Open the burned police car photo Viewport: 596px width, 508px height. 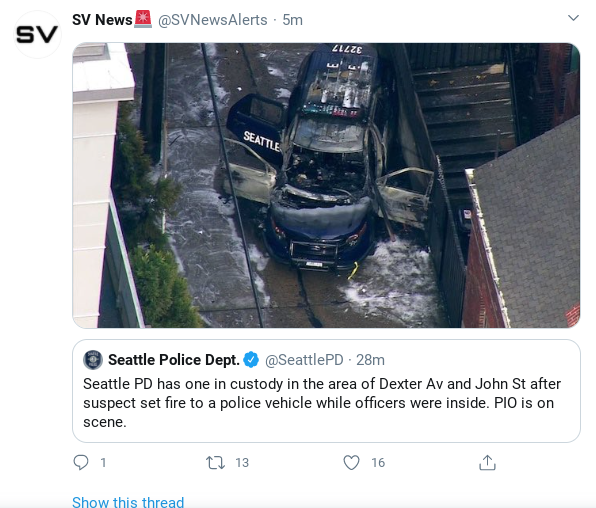[326, 185]
